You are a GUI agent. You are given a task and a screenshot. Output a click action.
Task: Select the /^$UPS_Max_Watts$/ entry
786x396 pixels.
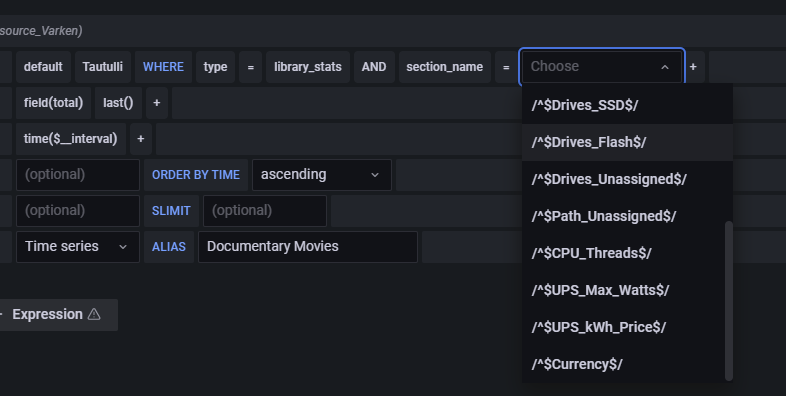point(627,291)
